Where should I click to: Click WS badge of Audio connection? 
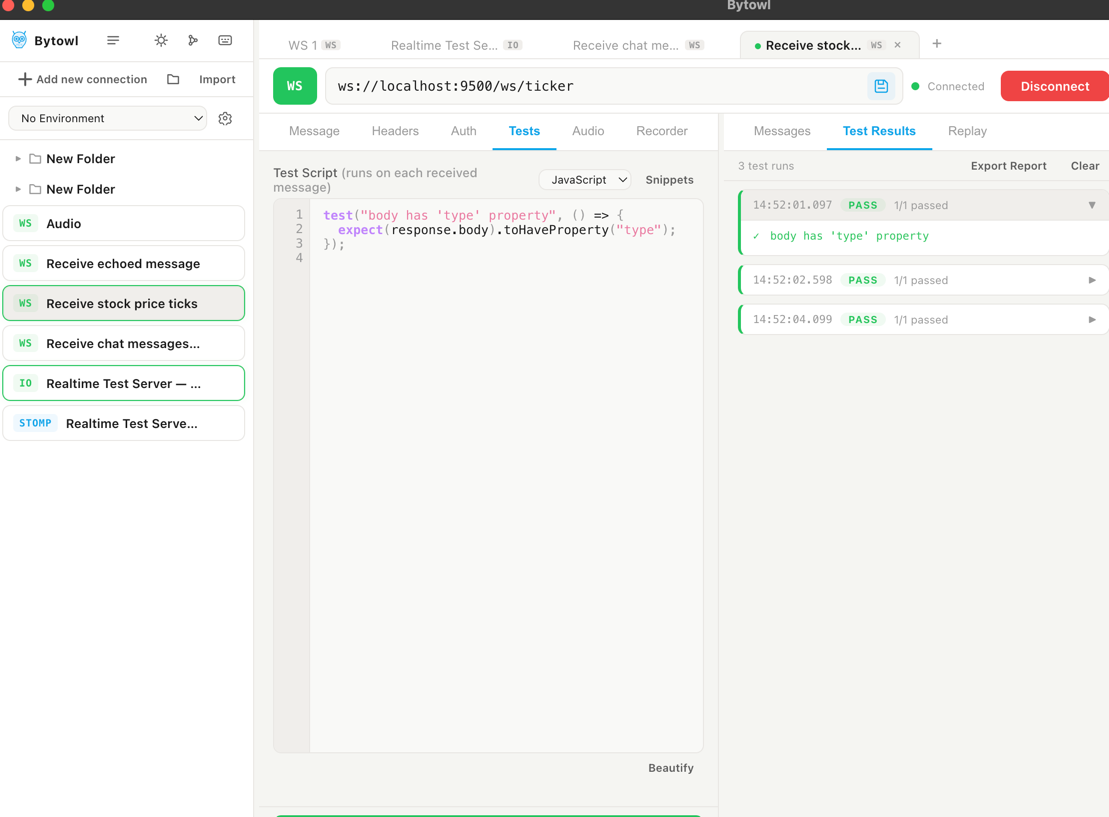coord(25,224)
